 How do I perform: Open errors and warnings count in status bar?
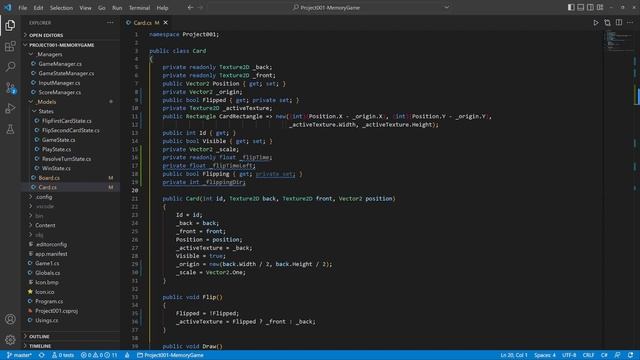coord(99,355)
